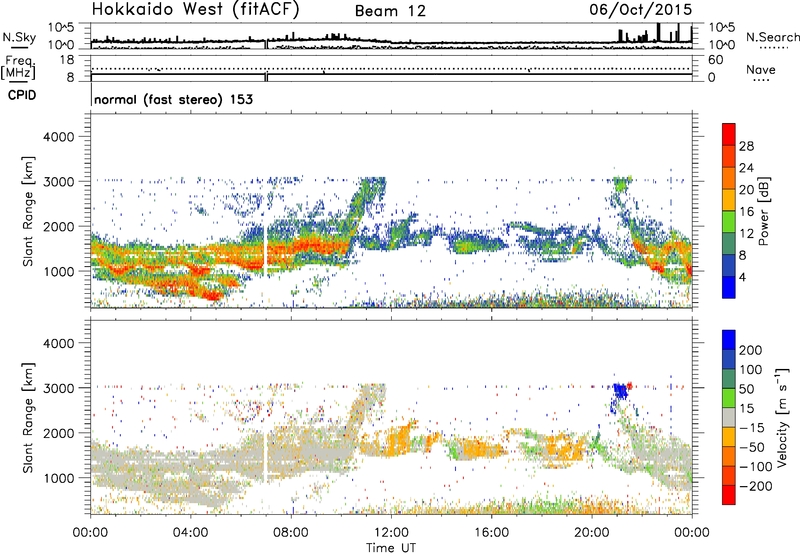800x554 pixels.
Task: Click "Slant Range [km]" label of power panel
Action: (28, 211)
